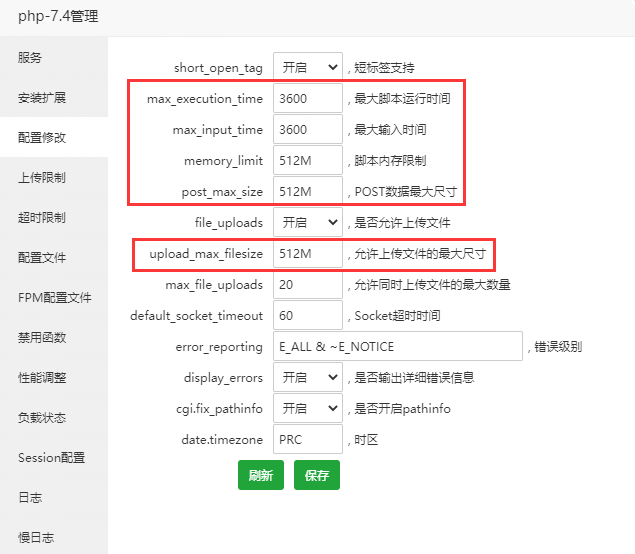The height and width of the screenshot is (554, 635).
Task: Edit the error_reporting text field
Action: click(398, 346)
